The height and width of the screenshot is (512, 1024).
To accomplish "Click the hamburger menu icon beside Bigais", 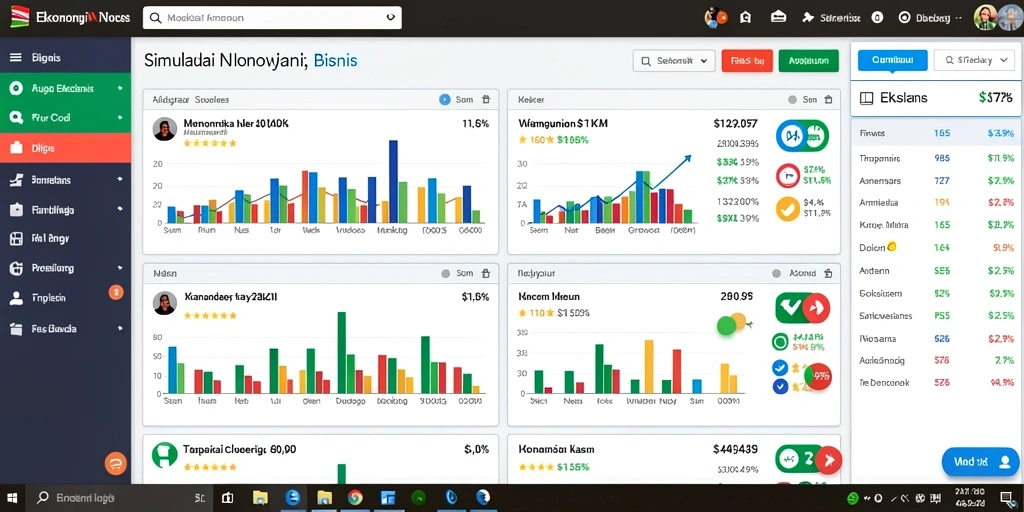I will (x=16, y=57).
